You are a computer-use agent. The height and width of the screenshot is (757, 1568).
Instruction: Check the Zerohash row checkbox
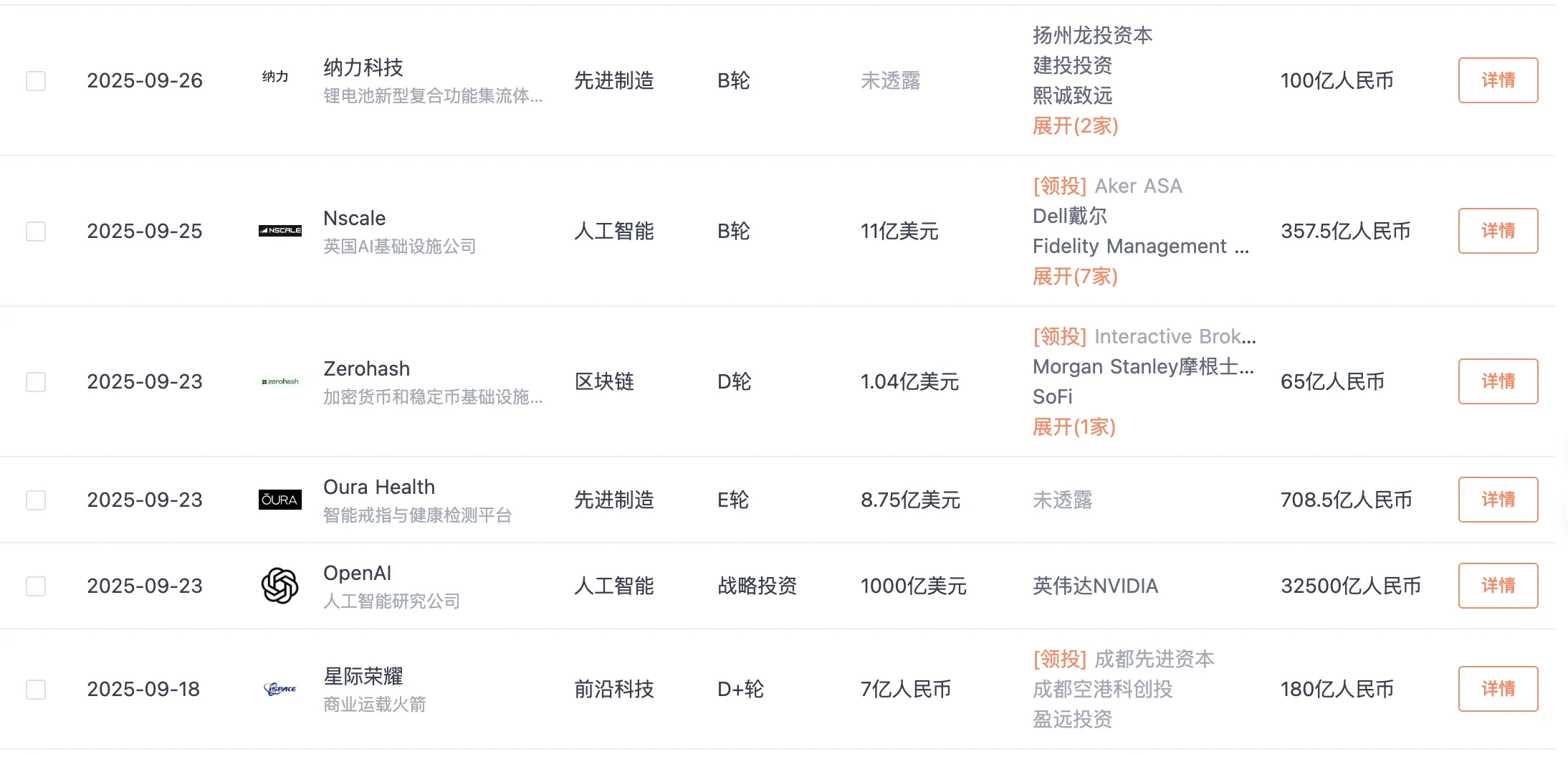36,382
